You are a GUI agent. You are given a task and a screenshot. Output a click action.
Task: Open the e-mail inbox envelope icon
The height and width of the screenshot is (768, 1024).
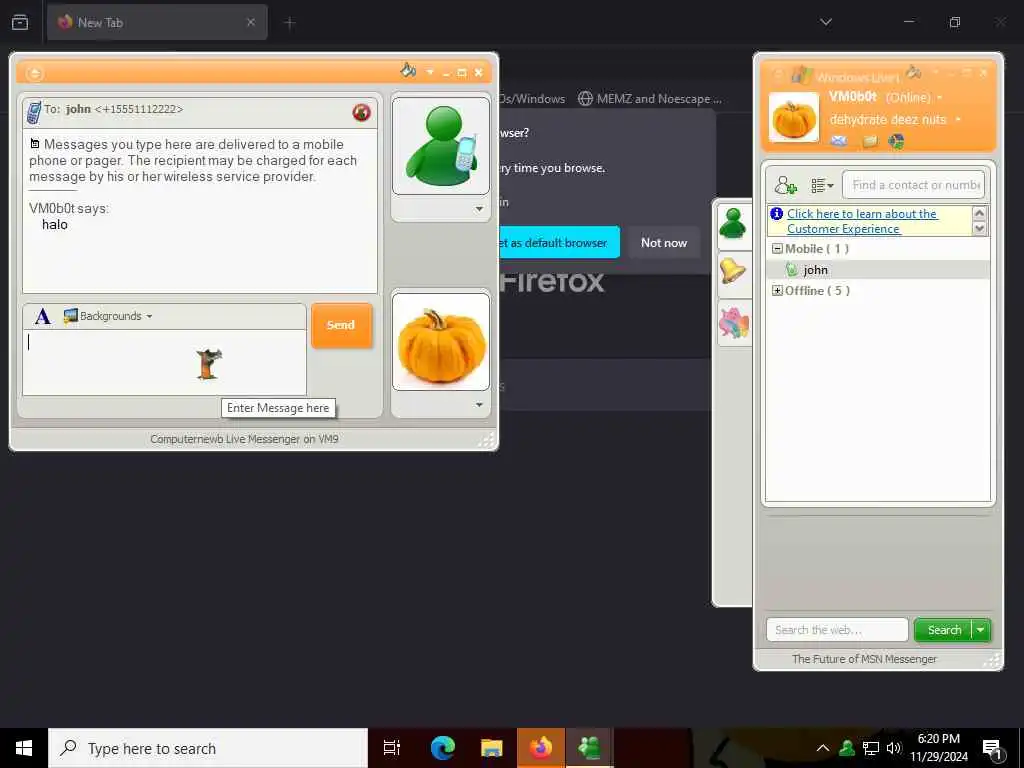839,140
